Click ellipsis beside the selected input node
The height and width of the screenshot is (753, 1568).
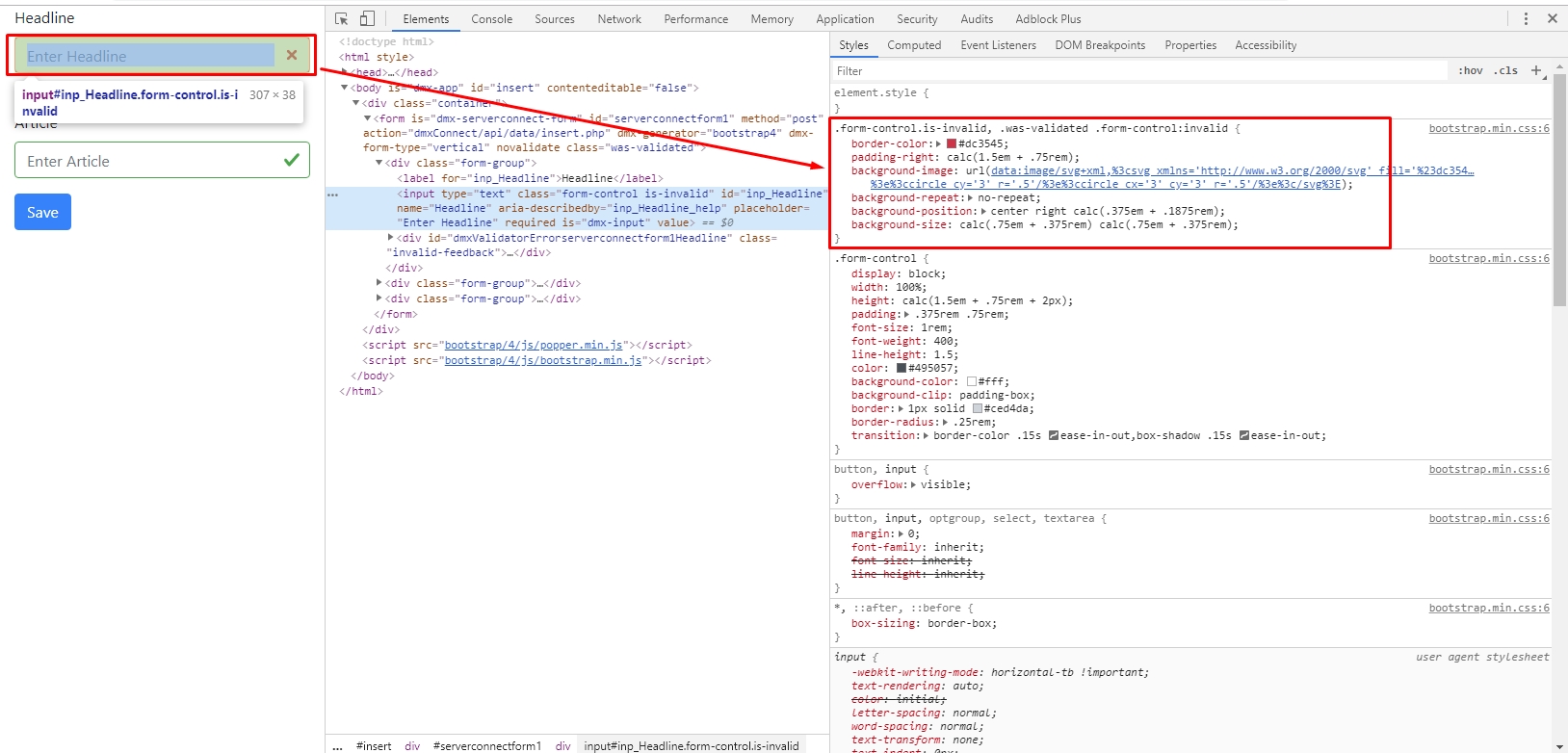(x=332, y=195)
